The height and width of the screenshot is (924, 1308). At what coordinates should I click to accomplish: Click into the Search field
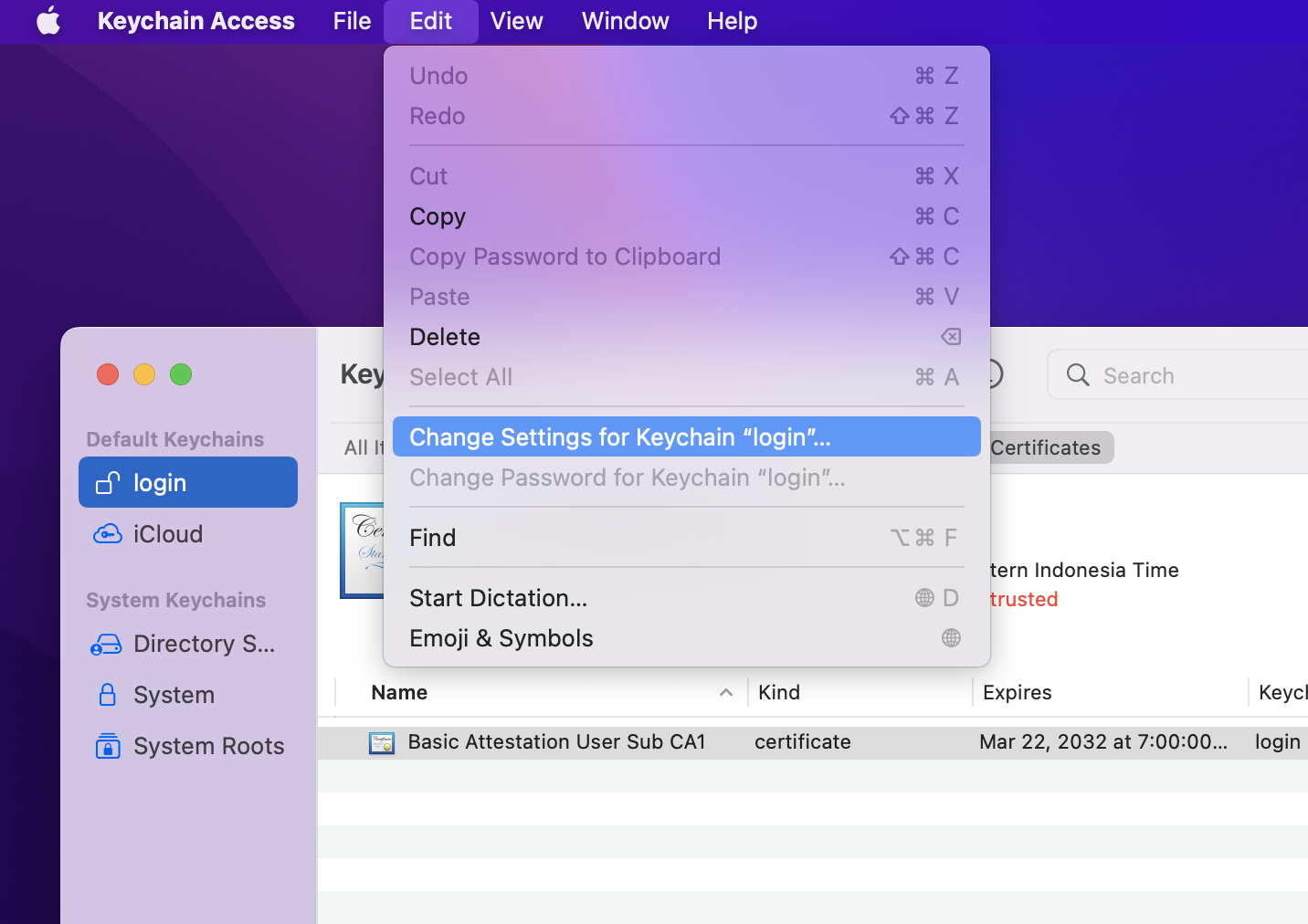(x=1178, y=375)
